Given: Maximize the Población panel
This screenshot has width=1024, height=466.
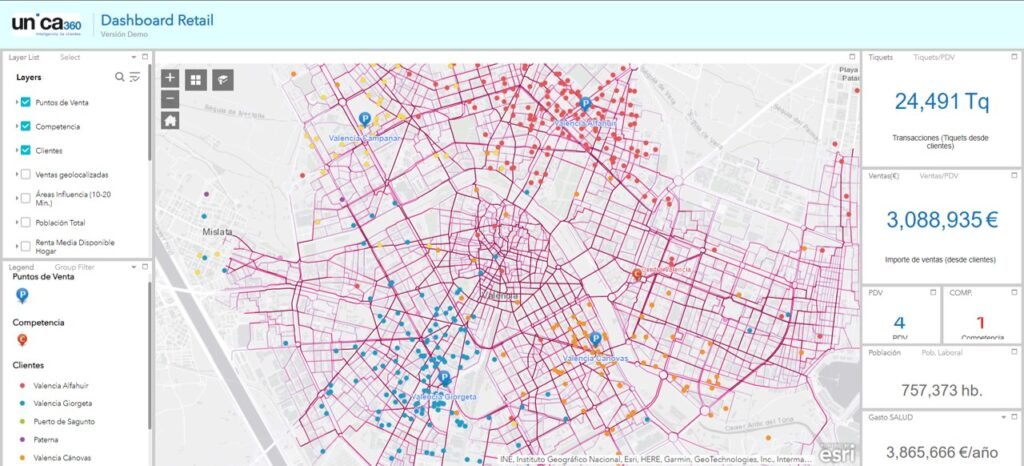Looking at the screenshot, I should 1015,352.
